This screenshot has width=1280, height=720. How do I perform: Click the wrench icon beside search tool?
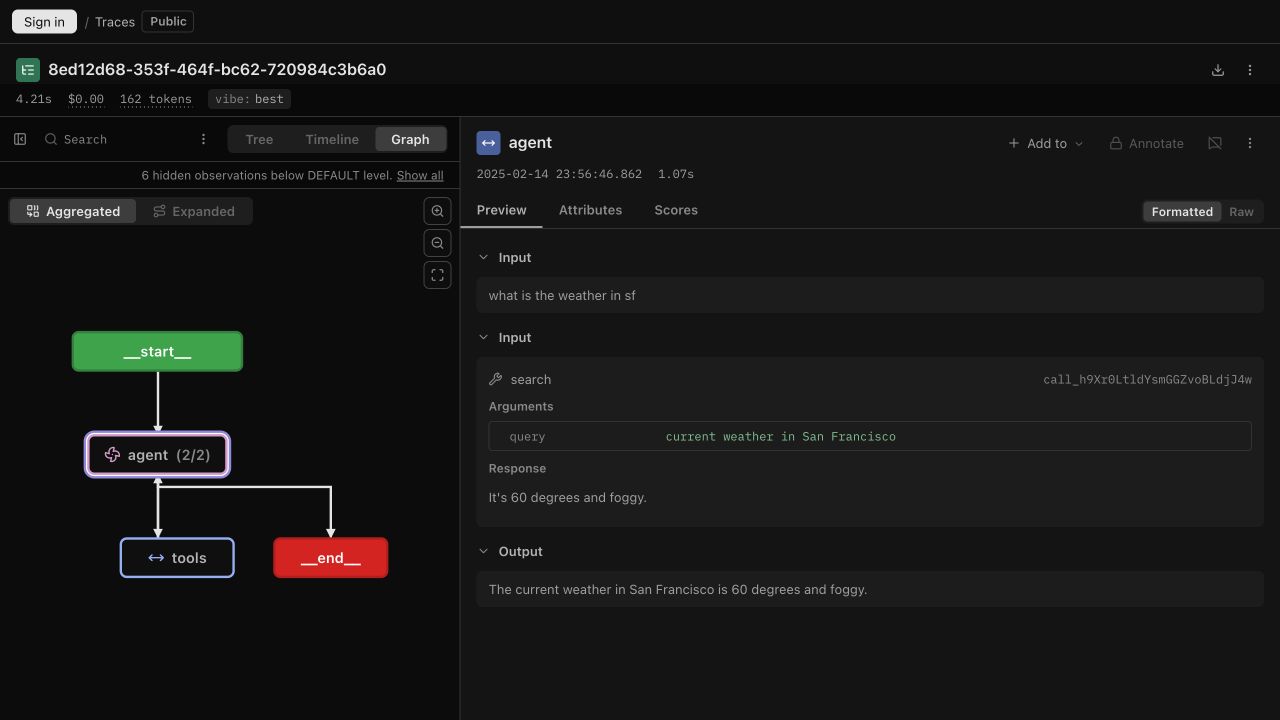click(495, 379)
